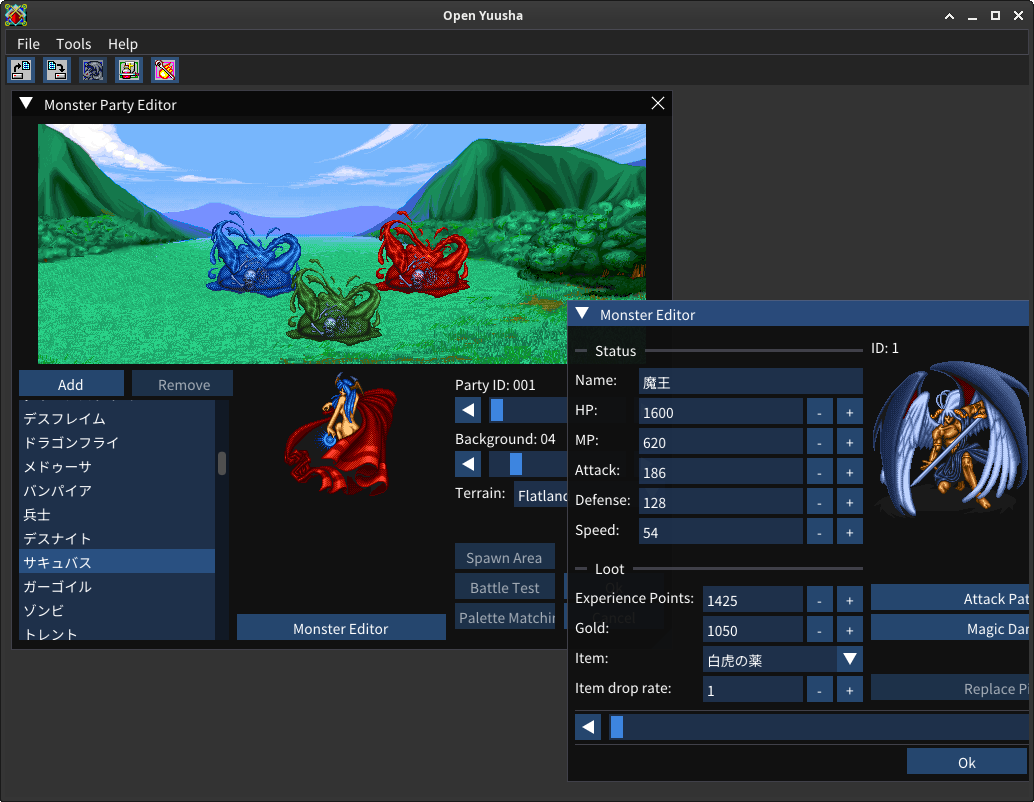This screenshot has height=802, width=1034.
Task: Click the save-to-ROM toolbar icon
Action: (57, 70)
